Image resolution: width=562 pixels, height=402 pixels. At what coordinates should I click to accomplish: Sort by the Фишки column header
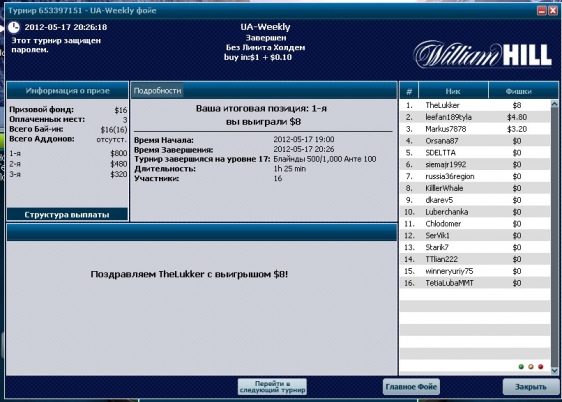(x=519, y=91)
